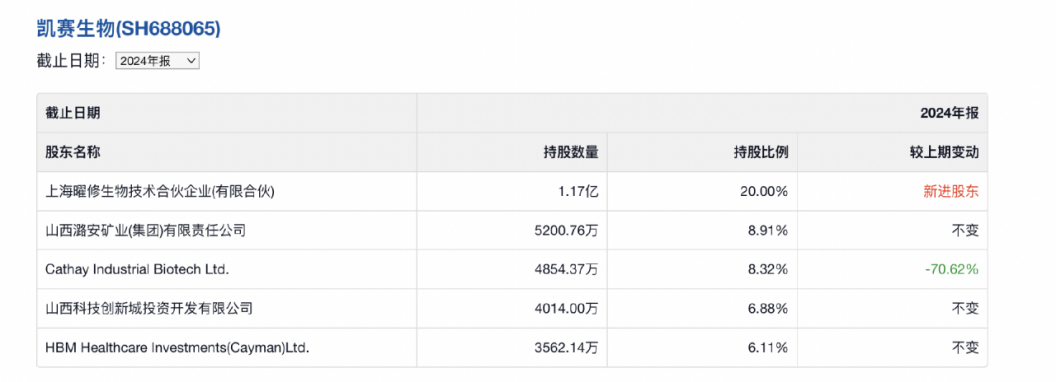Open the 2024年报 date dropdown
Image resolution: width=1056 pixels, height=382 pixels.
coord(158,61)
